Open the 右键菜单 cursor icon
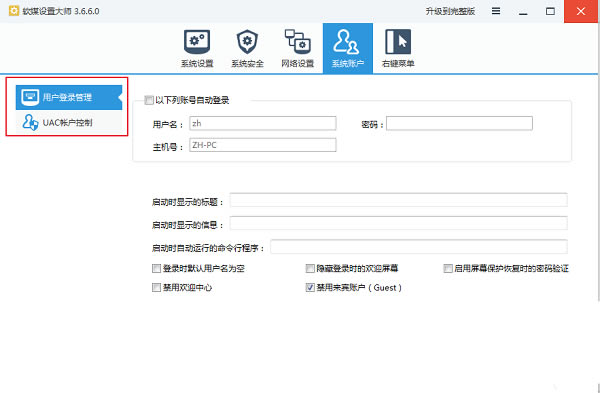This screenshot has width=600, height=393. click(398, 42)
